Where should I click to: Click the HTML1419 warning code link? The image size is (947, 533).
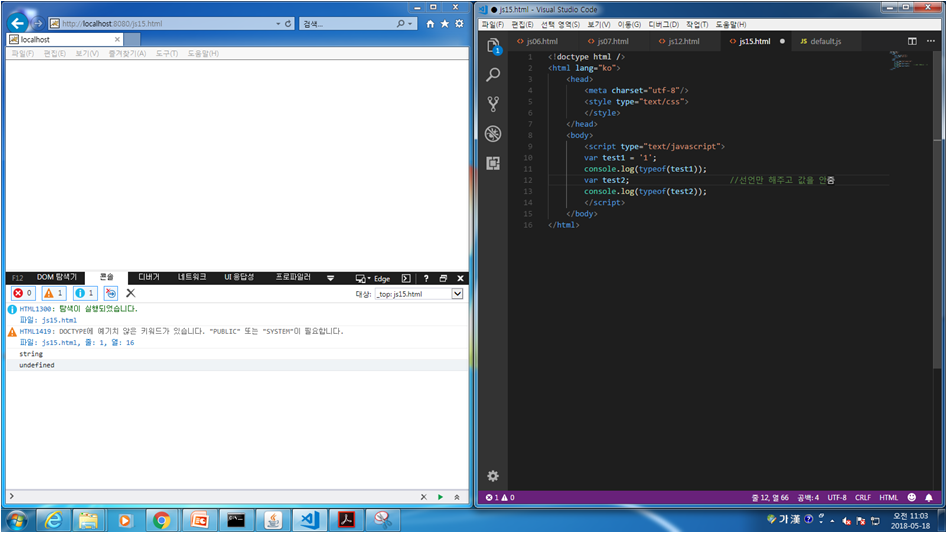pyautogui.click(x=35, y=331)
